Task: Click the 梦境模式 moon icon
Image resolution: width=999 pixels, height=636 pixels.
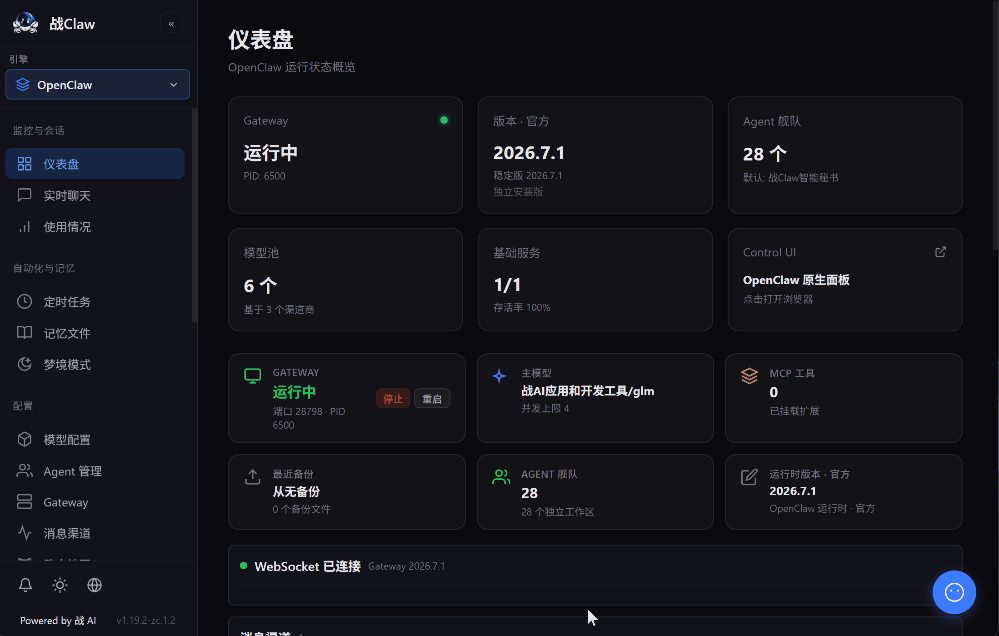Action: coord(24,364)
